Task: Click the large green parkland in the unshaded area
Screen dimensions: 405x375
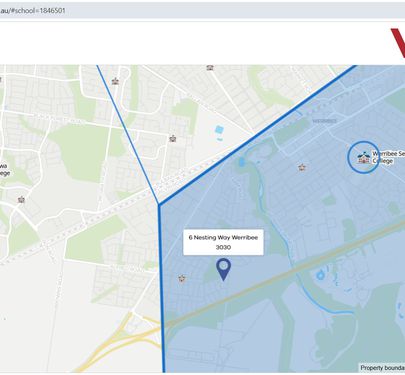Action: point(80,150)
